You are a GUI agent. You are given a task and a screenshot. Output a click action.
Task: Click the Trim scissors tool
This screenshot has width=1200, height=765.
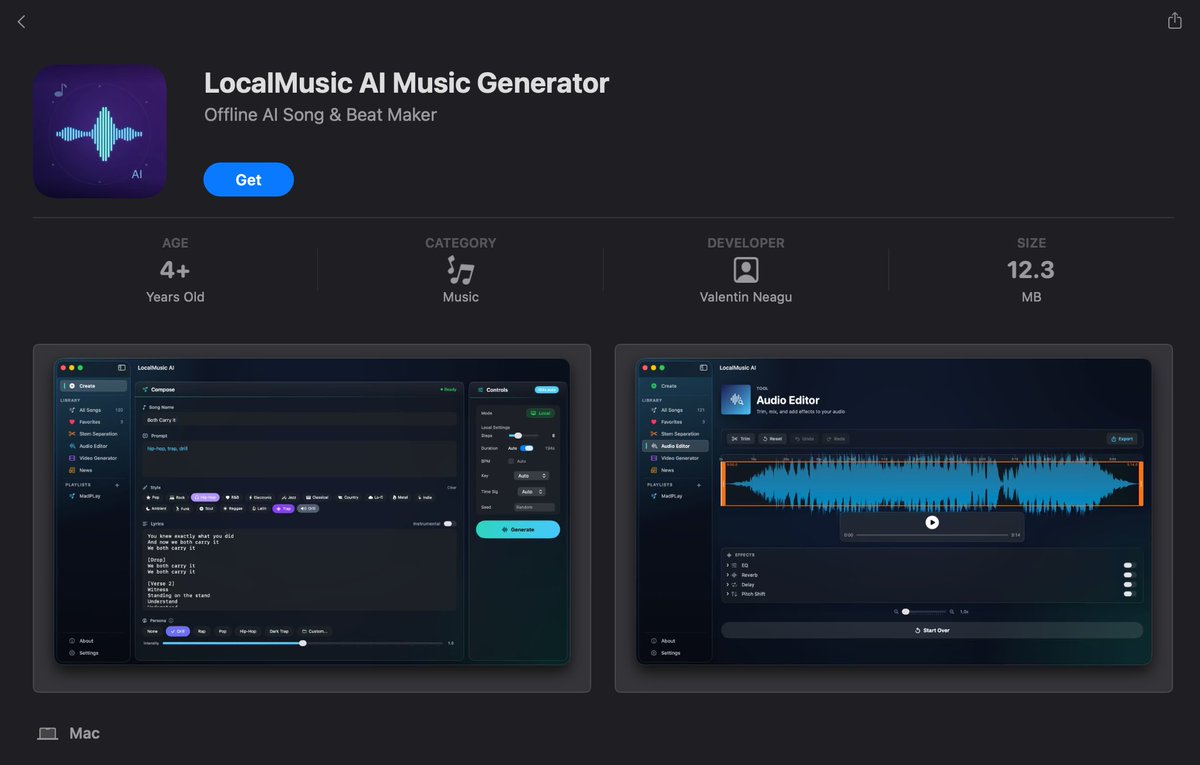(x=741, y=439)
